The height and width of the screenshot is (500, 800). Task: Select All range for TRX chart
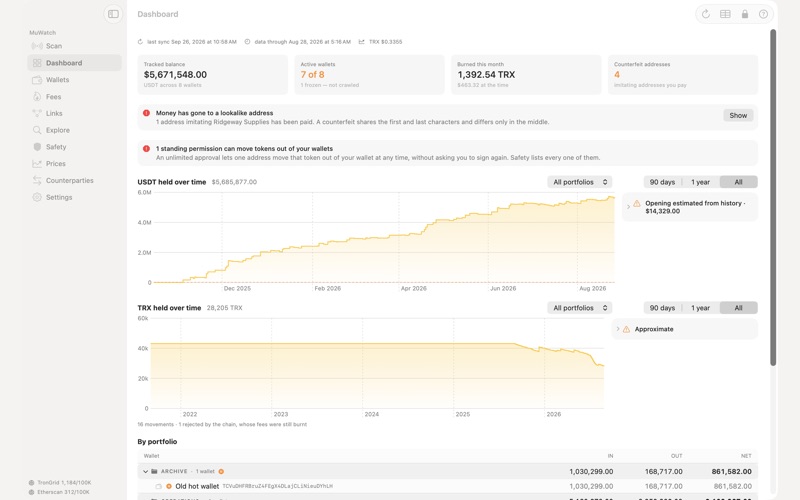738,308
